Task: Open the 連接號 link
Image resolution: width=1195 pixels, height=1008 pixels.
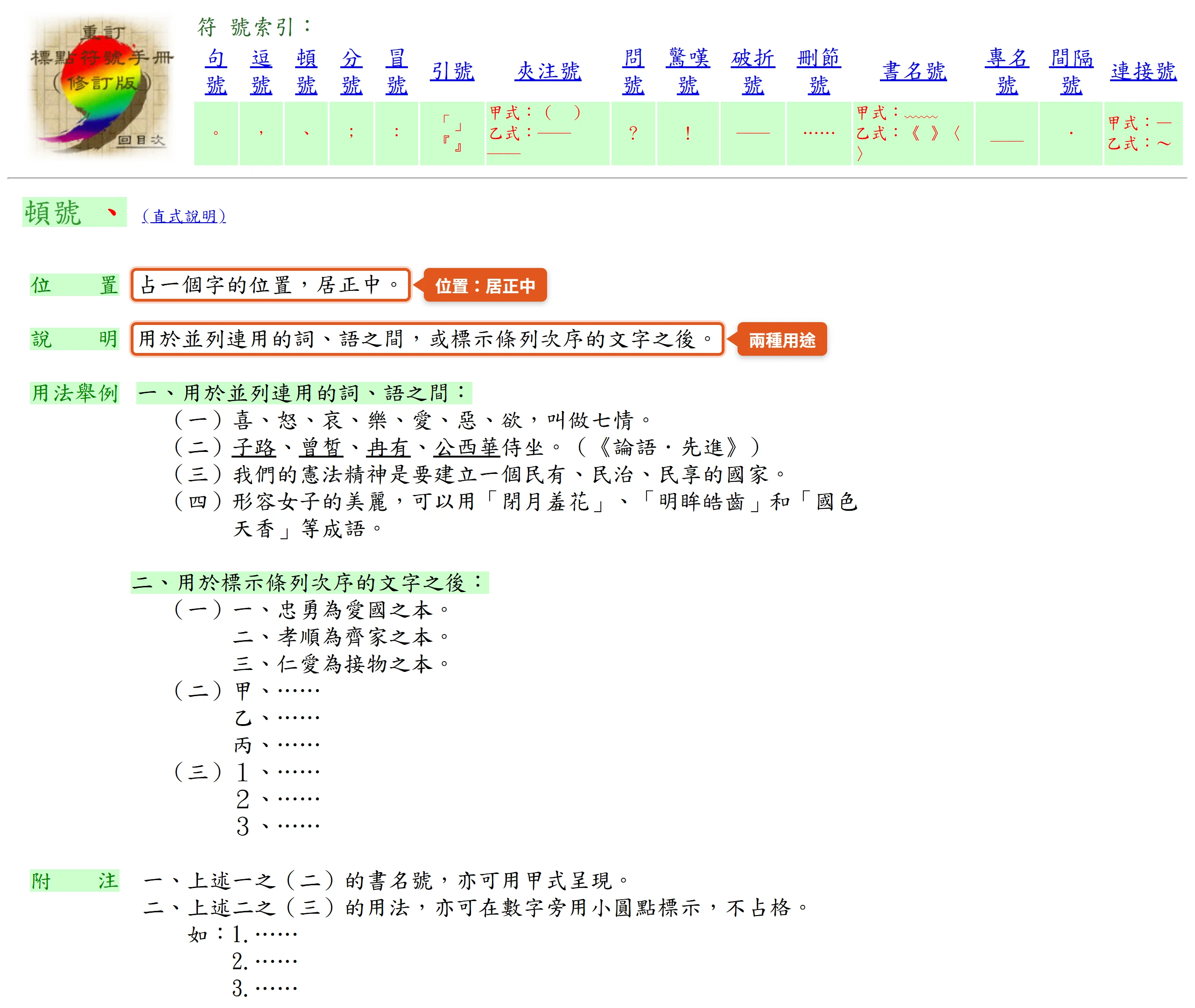Action: (1144, 71)
